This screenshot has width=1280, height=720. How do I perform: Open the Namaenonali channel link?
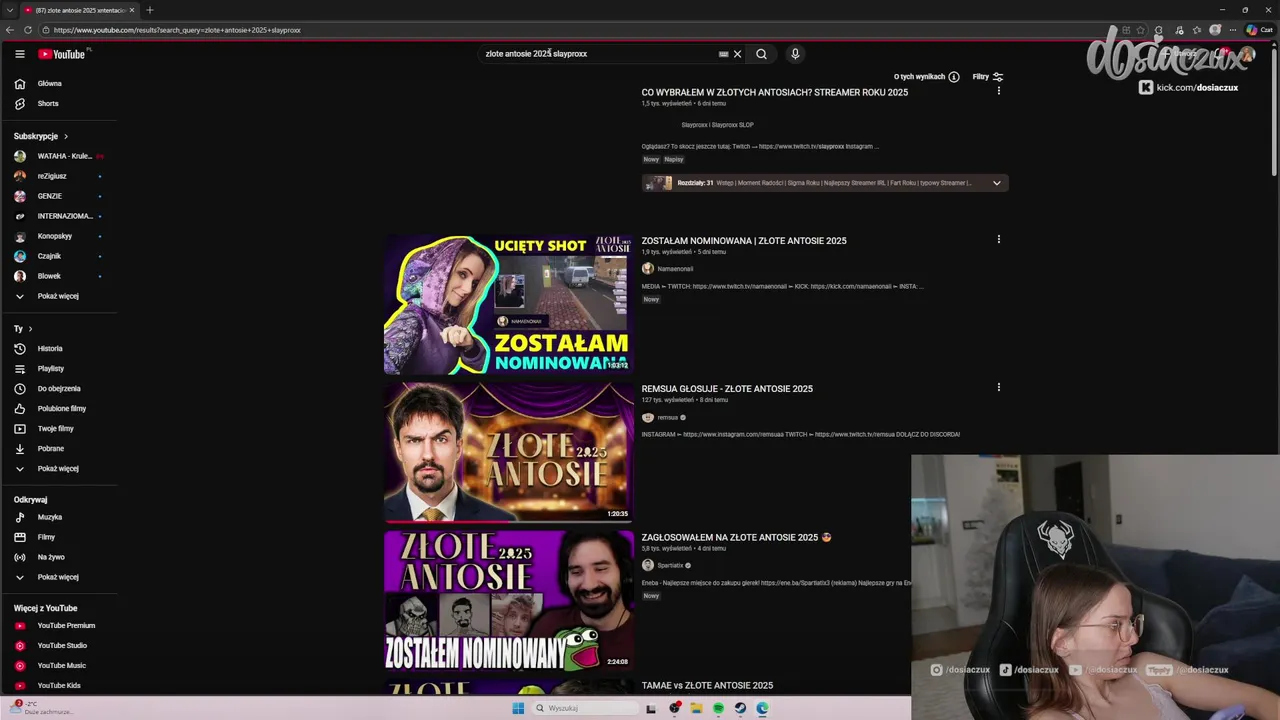pos(675,269)
